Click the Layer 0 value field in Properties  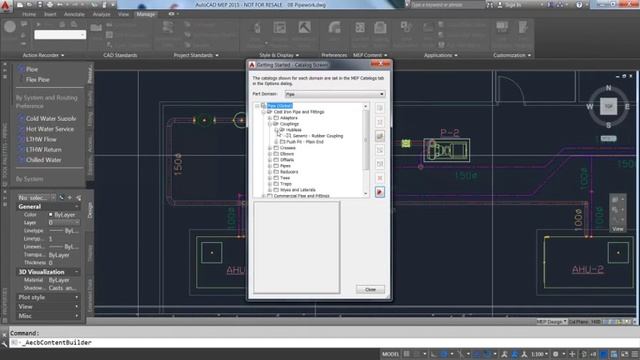[x=64, y=223]
